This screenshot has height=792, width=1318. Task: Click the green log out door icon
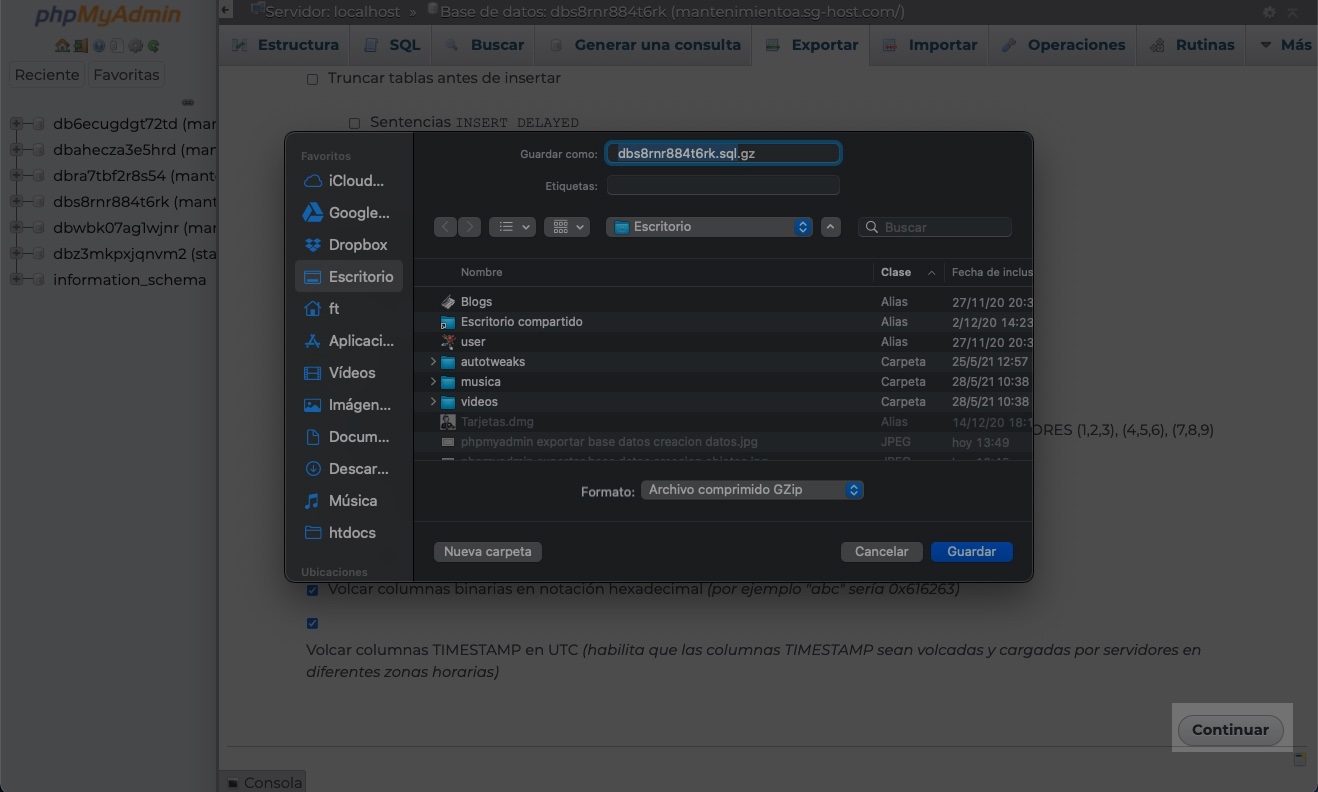click(80, 46)
